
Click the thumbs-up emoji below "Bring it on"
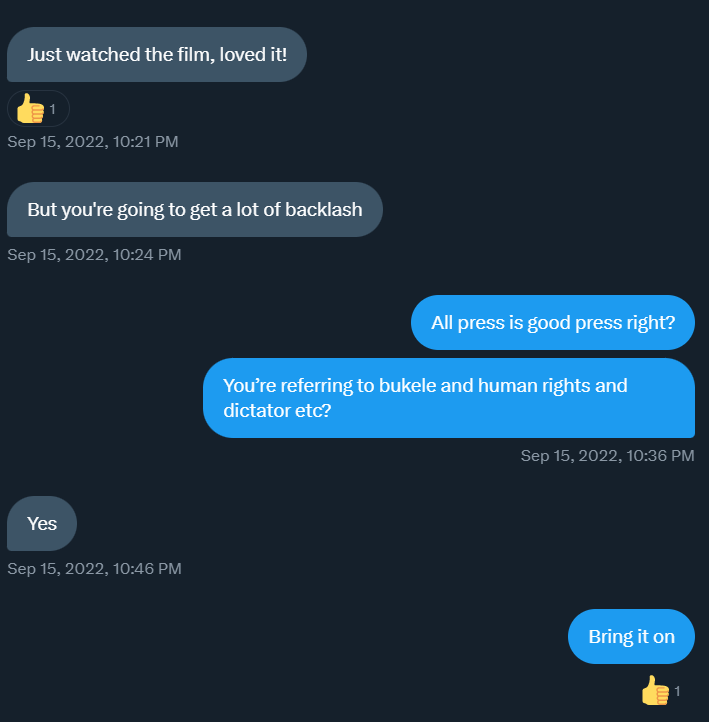[655, 690]
